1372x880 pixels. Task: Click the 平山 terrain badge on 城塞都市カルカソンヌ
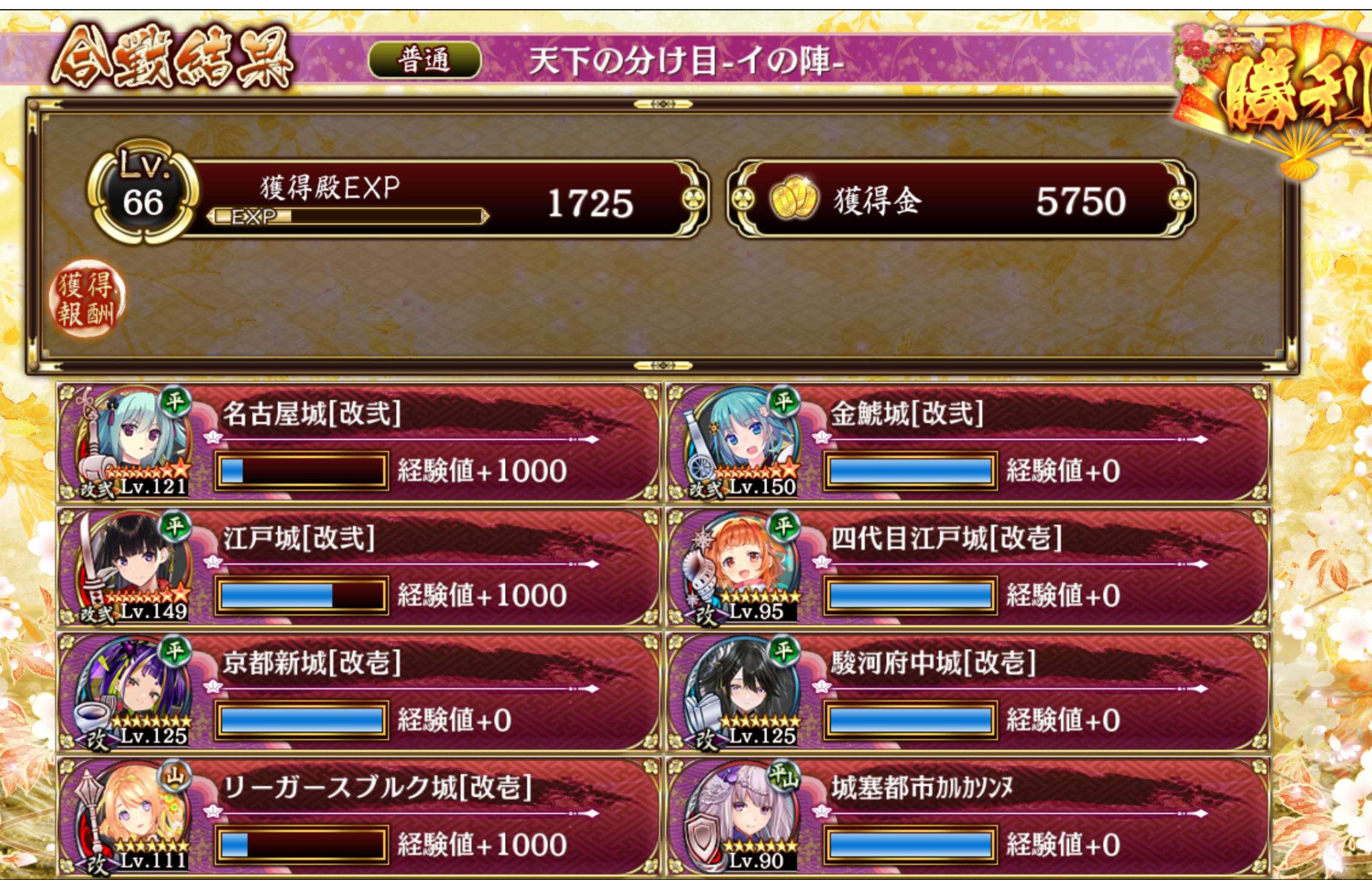click(784, 777)
